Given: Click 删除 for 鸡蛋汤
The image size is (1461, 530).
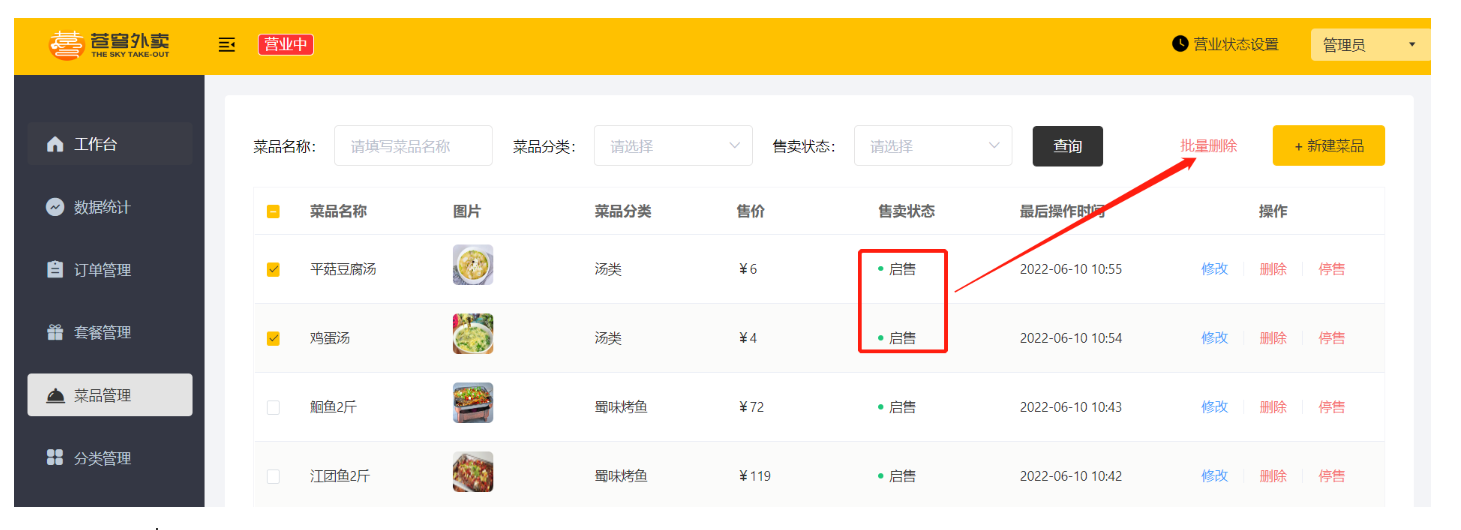Looking at the screenshot, I should [1273, 338].
